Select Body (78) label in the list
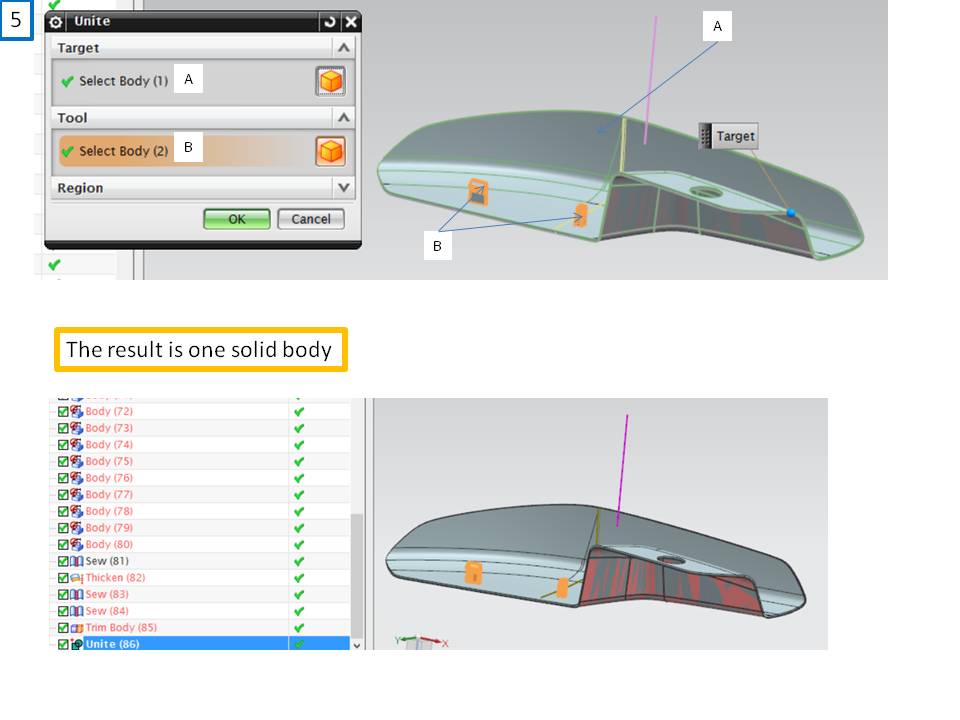 click(109, 511)
